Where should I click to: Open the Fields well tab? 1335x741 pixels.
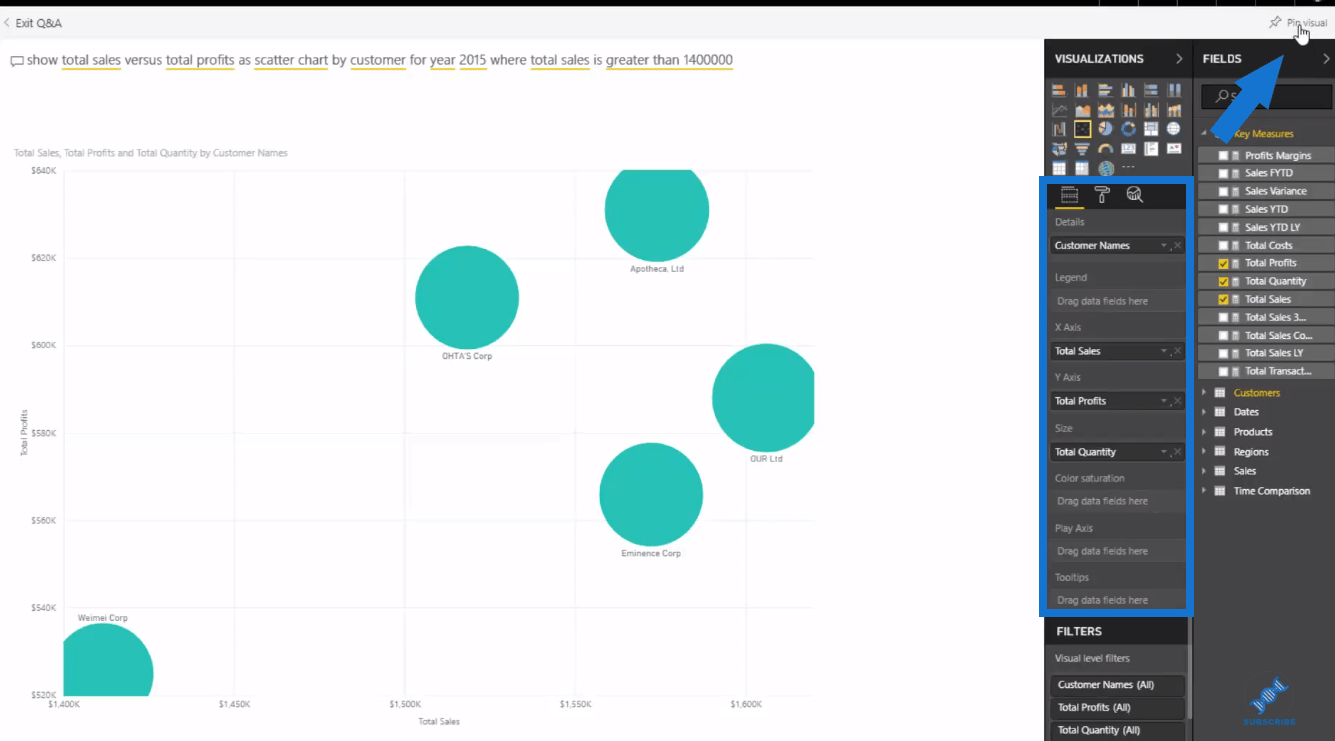[1069, 195]
